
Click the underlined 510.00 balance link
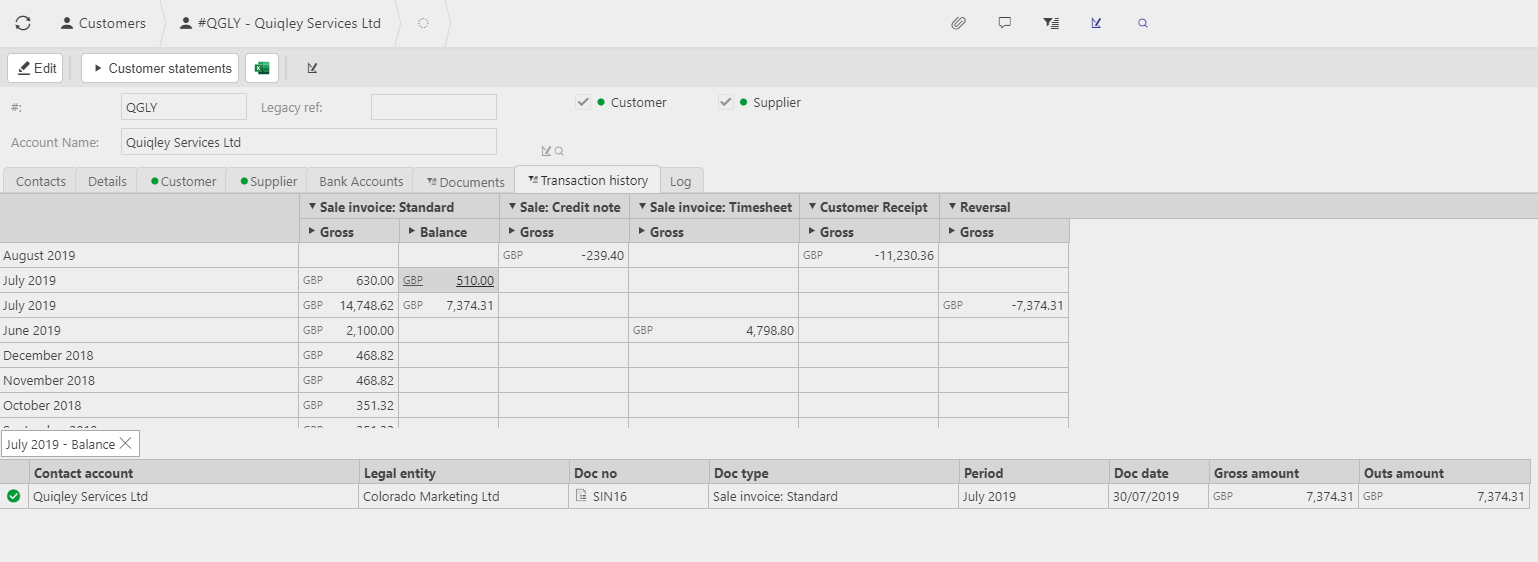(475, 281)
